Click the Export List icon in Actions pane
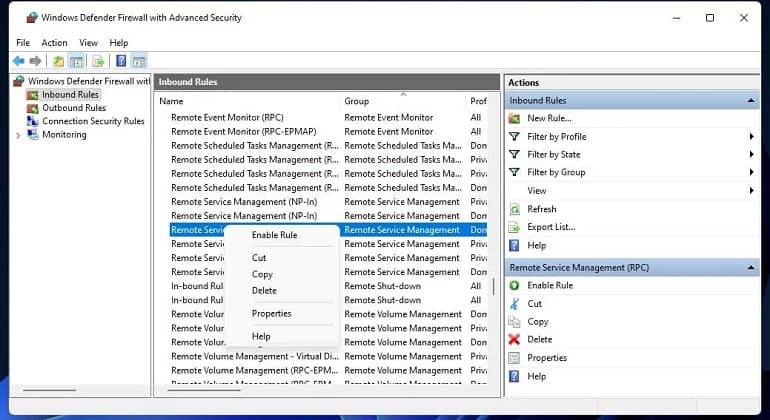This screenshot has height=420, width=770. [x=514, y=227]
